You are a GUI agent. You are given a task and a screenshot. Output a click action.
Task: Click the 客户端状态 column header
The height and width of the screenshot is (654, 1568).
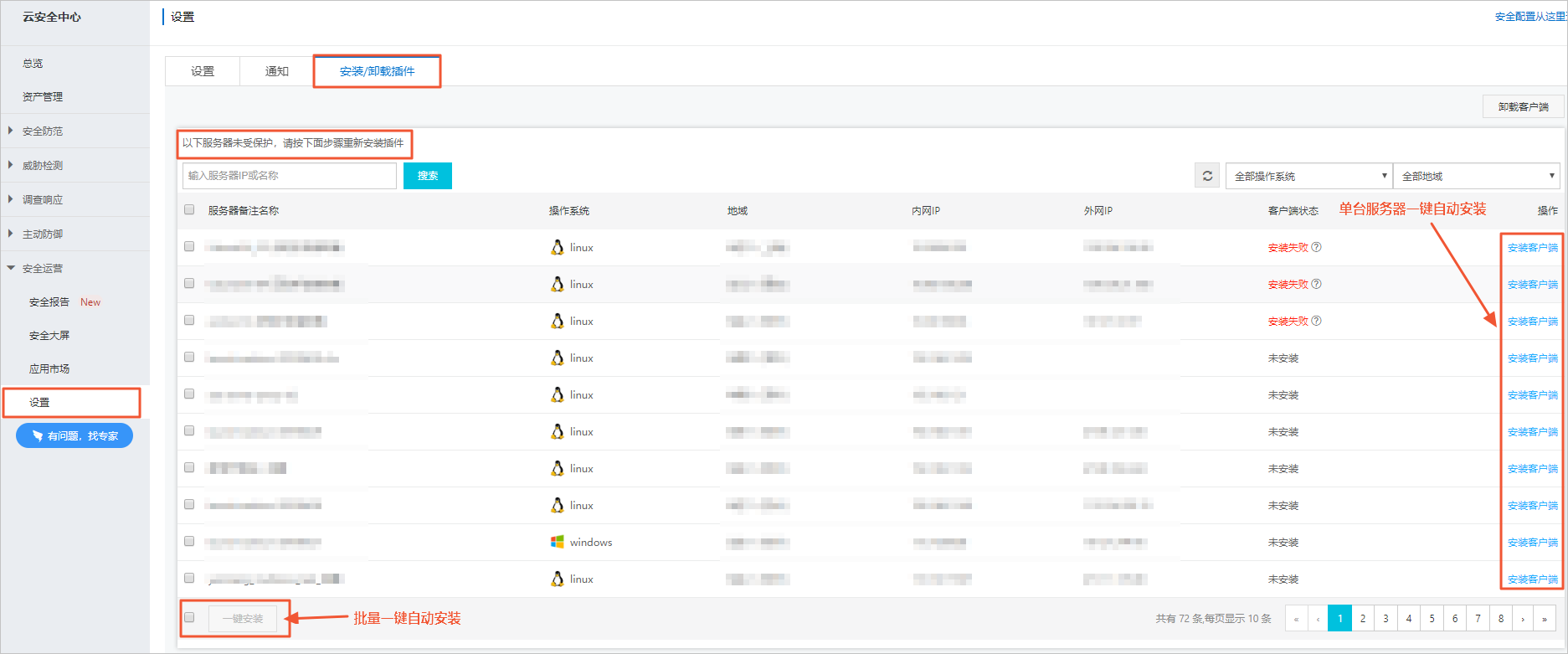point(1293,211)
